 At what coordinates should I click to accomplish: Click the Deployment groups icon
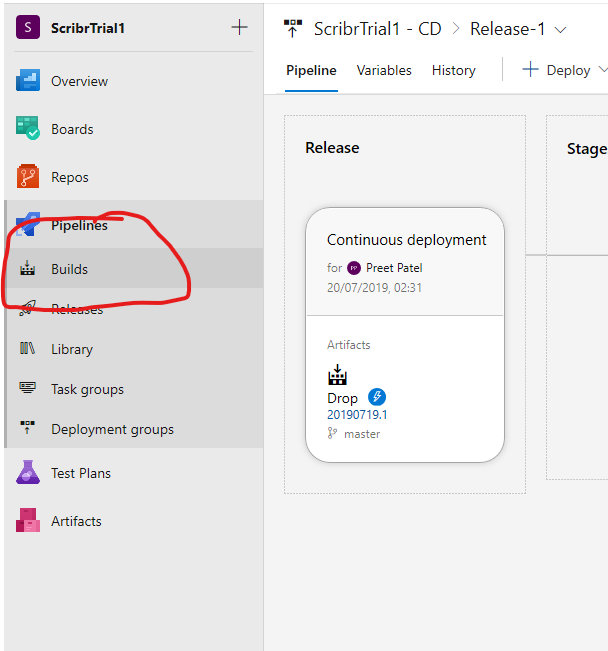click(x=27, y=428)
